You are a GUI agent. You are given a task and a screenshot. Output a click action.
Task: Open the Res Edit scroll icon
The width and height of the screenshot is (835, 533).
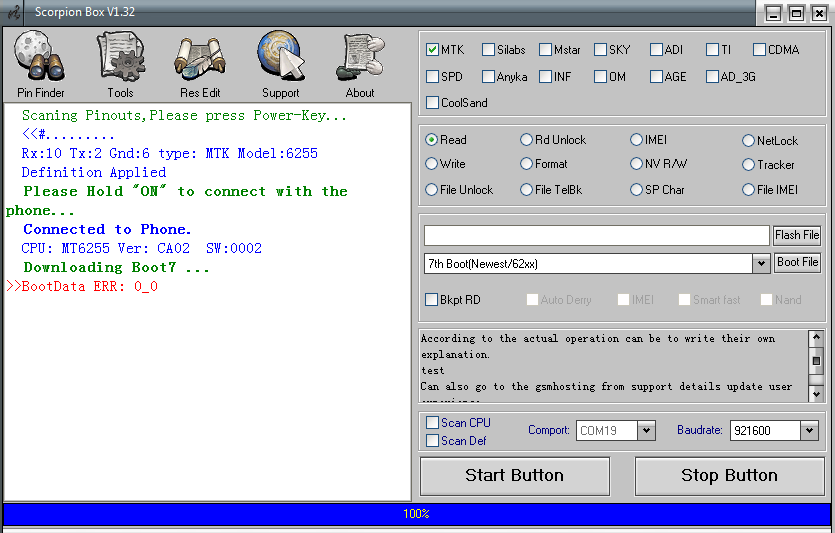click(200, 65)
